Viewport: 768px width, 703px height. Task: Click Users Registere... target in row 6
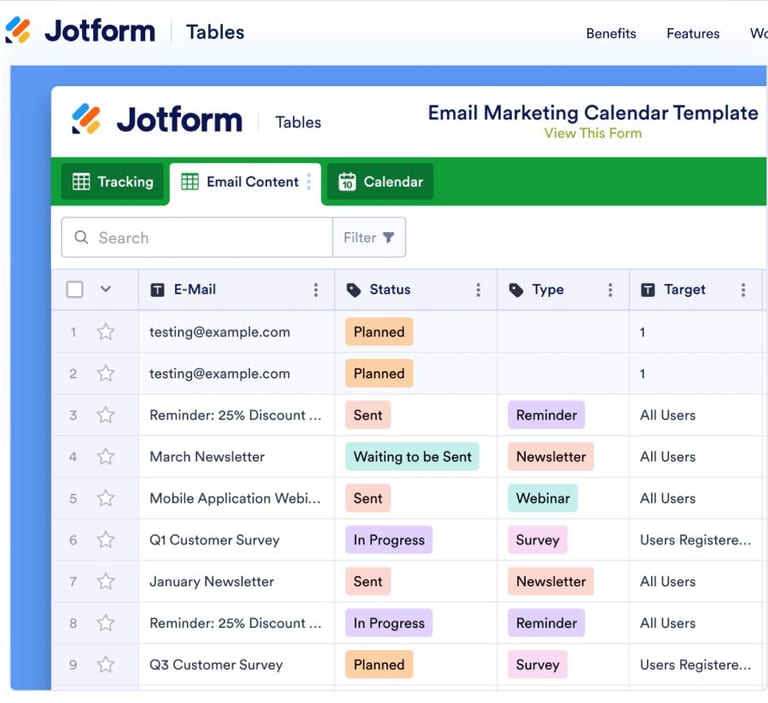695,540
